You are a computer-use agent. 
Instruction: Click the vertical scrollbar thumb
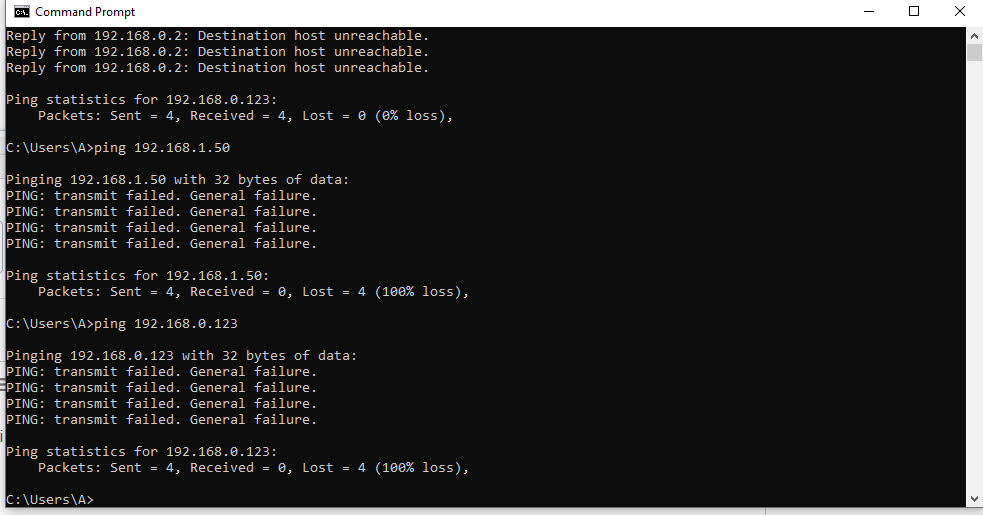tap(974, 53)
